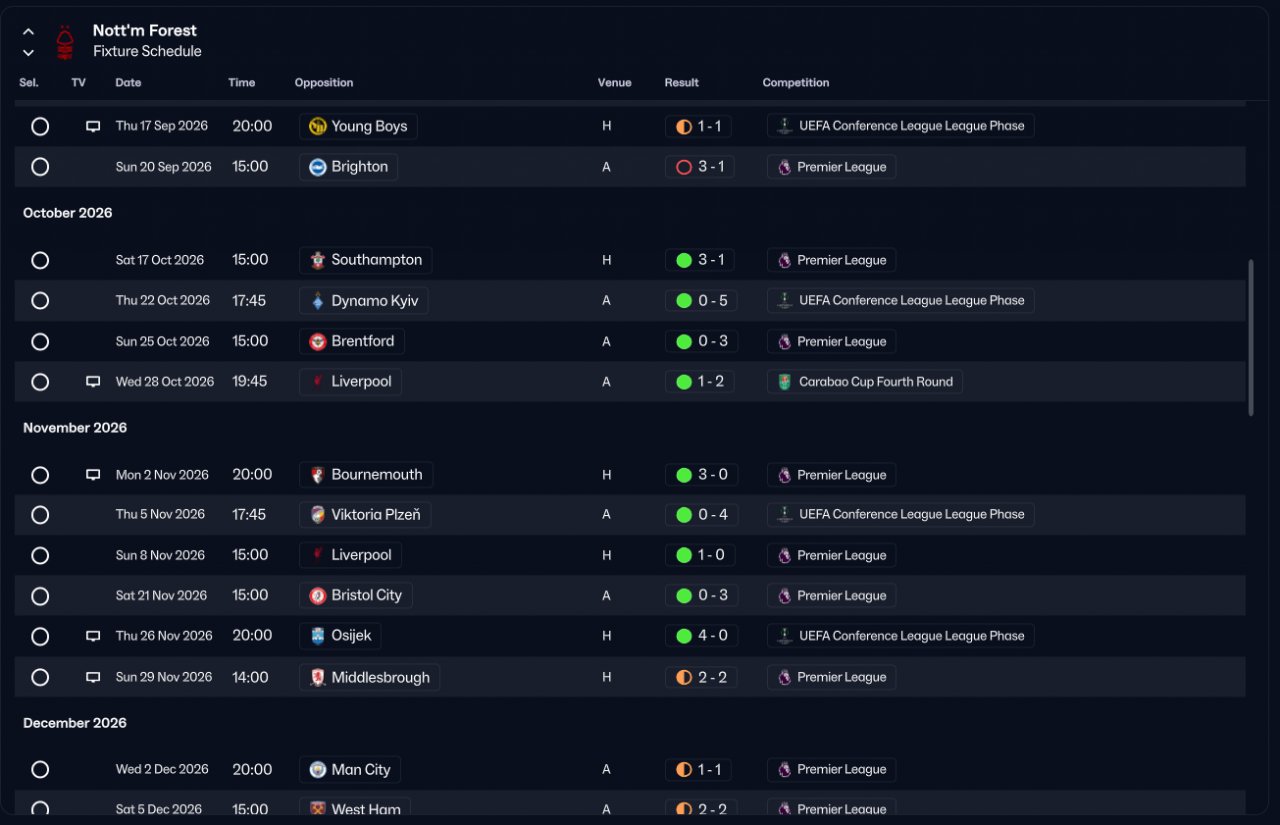Click the down chevron beside Fixture Schedule
The height and width of the screenshot is (825, 1280).
28,53
